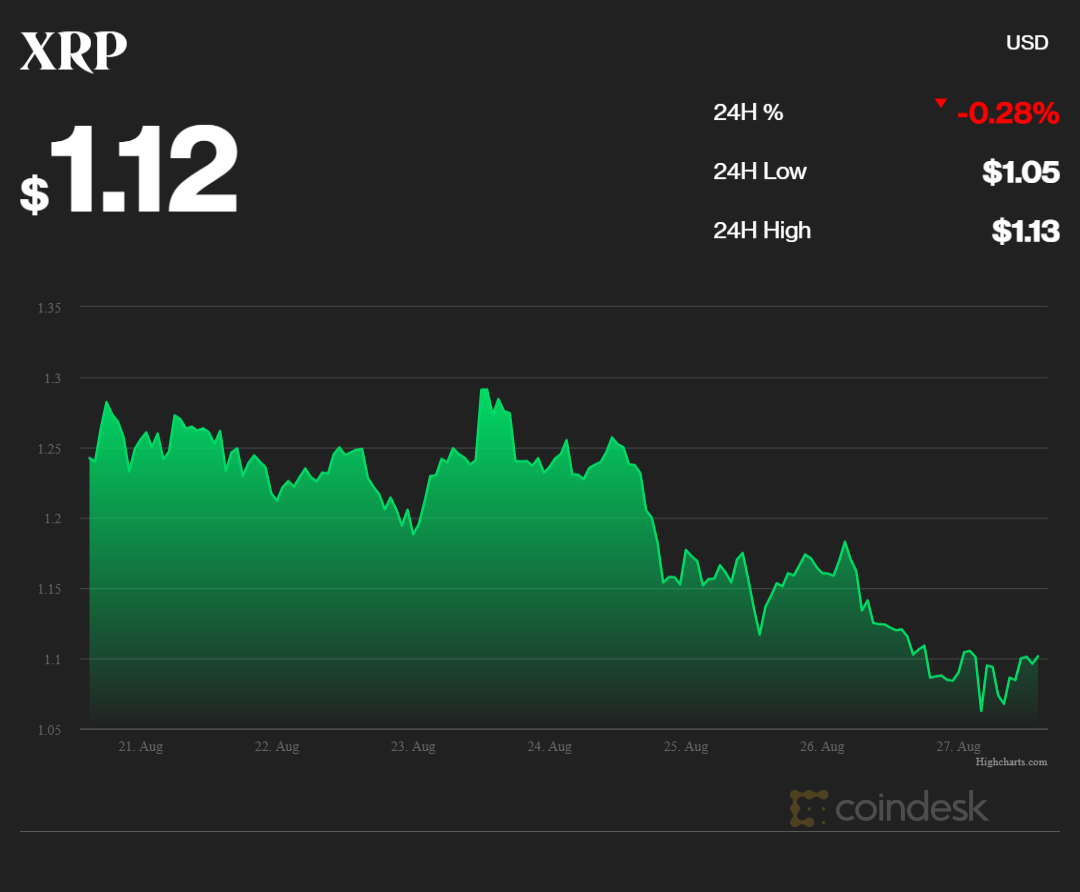Click the coindesk wordmark text
This screenshot has width=1080, height=892.
(911, 808)
